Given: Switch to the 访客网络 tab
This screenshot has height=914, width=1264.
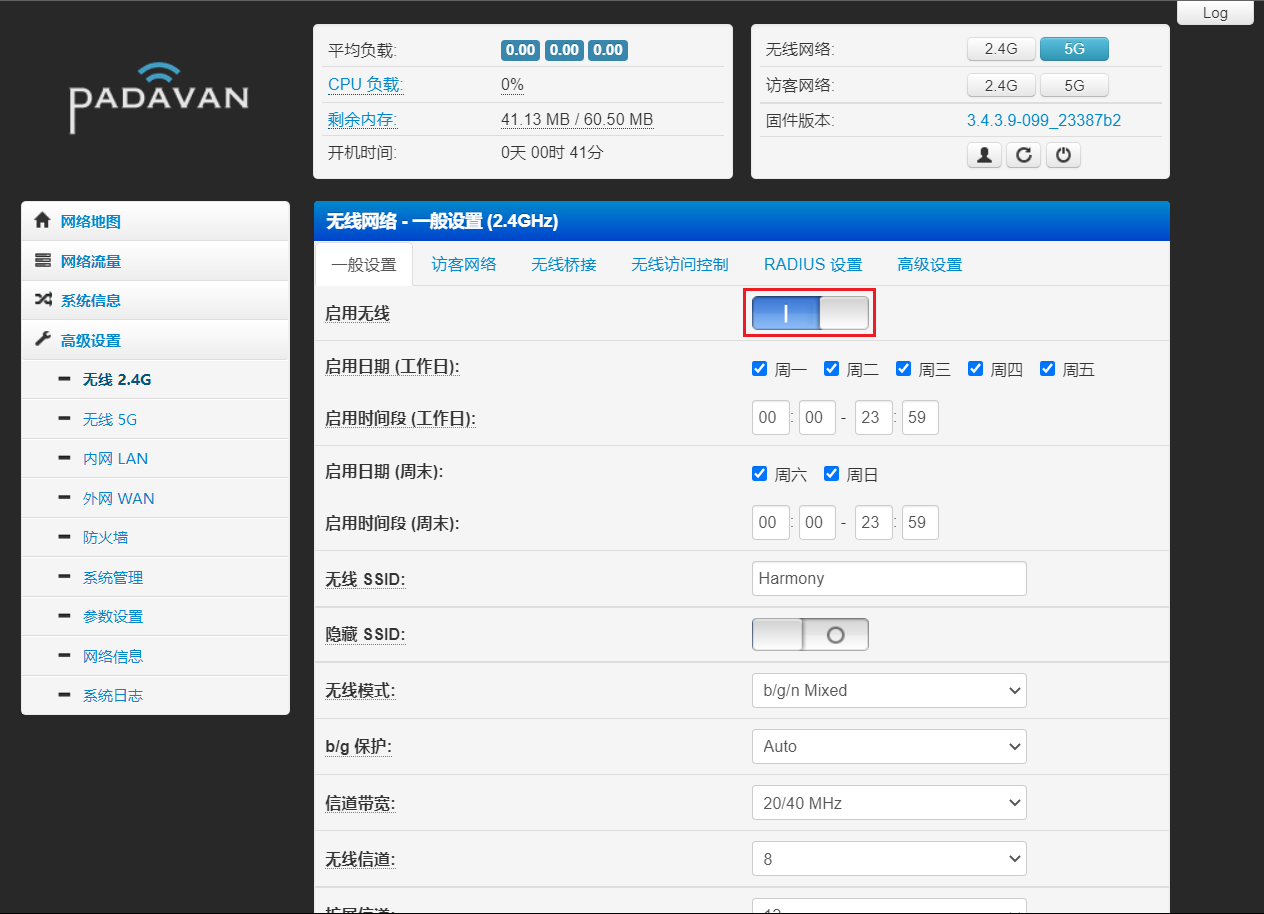Looking at the screenshot, I should 464,264.
